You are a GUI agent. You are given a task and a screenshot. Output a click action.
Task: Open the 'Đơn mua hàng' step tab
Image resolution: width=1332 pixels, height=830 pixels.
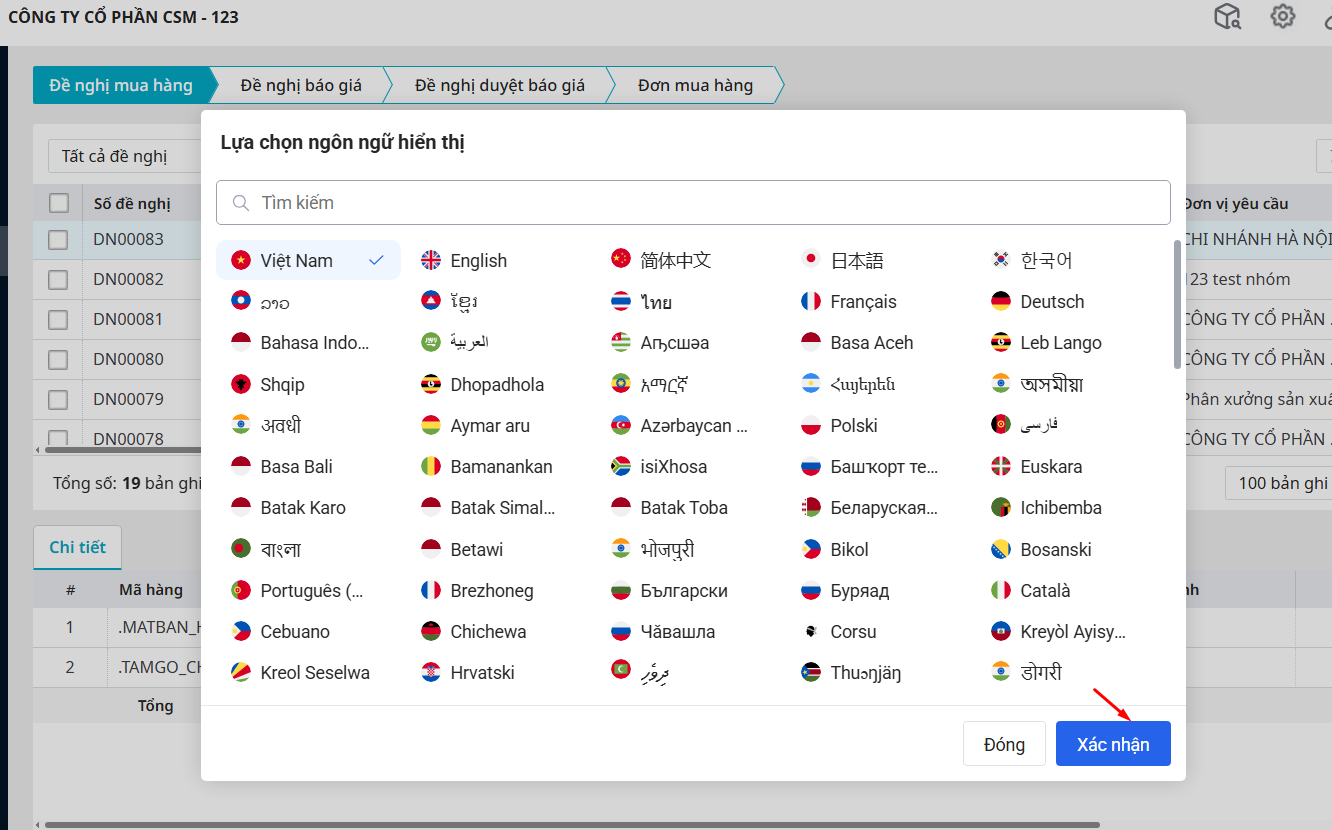(695, 85)
